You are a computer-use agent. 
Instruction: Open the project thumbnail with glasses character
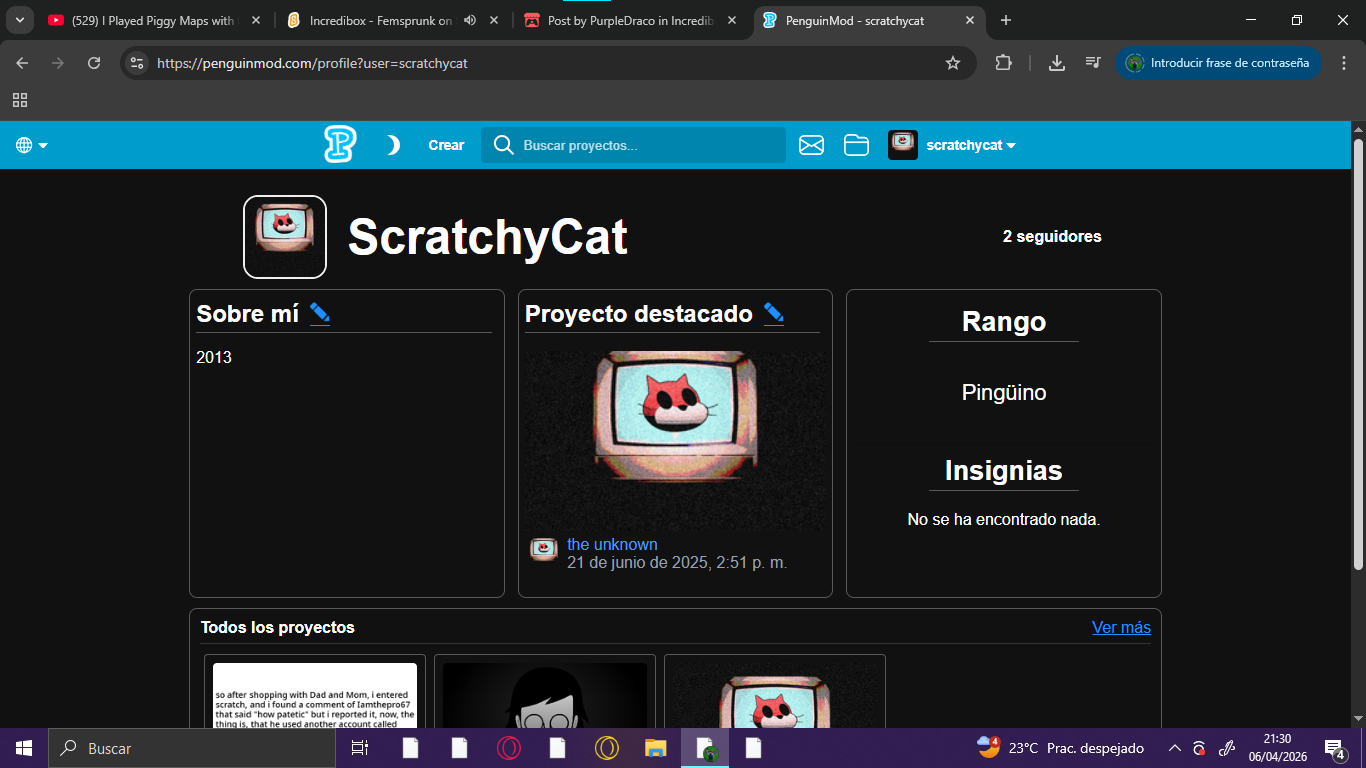(x=545, y=695)
